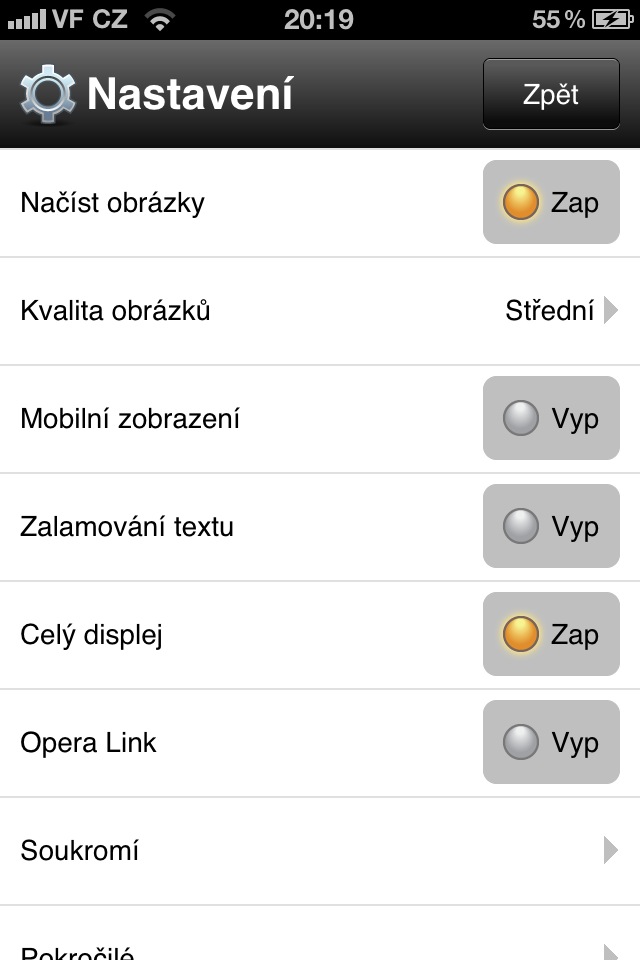
Task: Enable the Mobilní zobrazení toggle
Action: click(x=551, y=418)
